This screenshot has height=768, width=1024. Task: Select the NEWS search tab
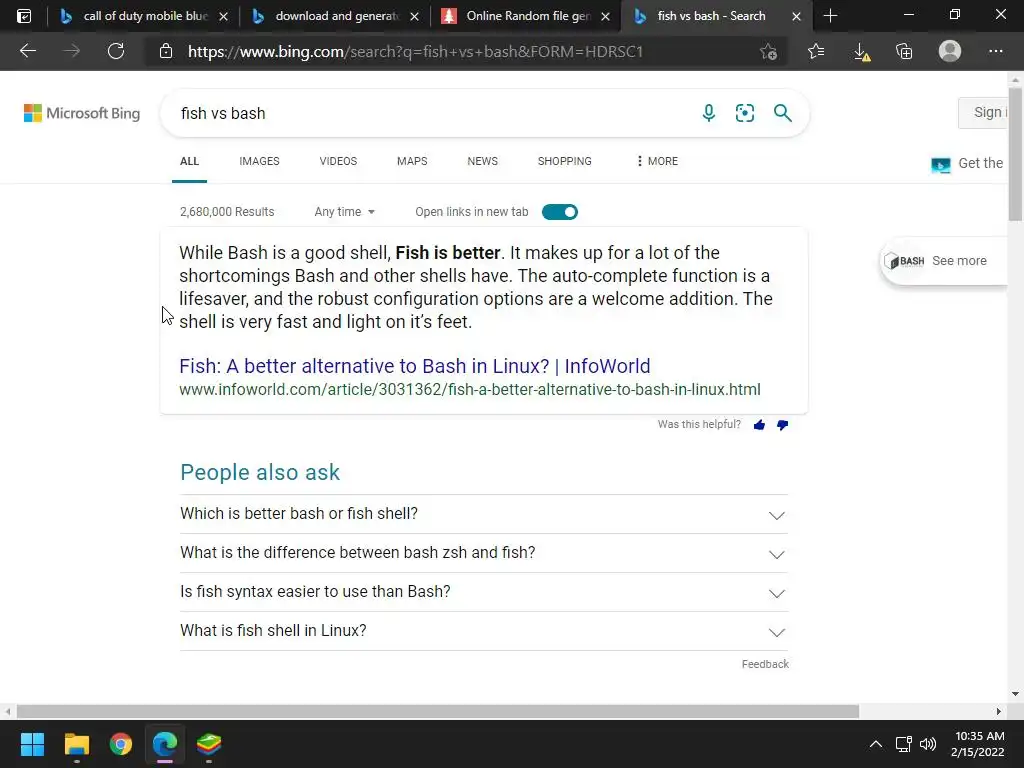click(x=483, y=161)
